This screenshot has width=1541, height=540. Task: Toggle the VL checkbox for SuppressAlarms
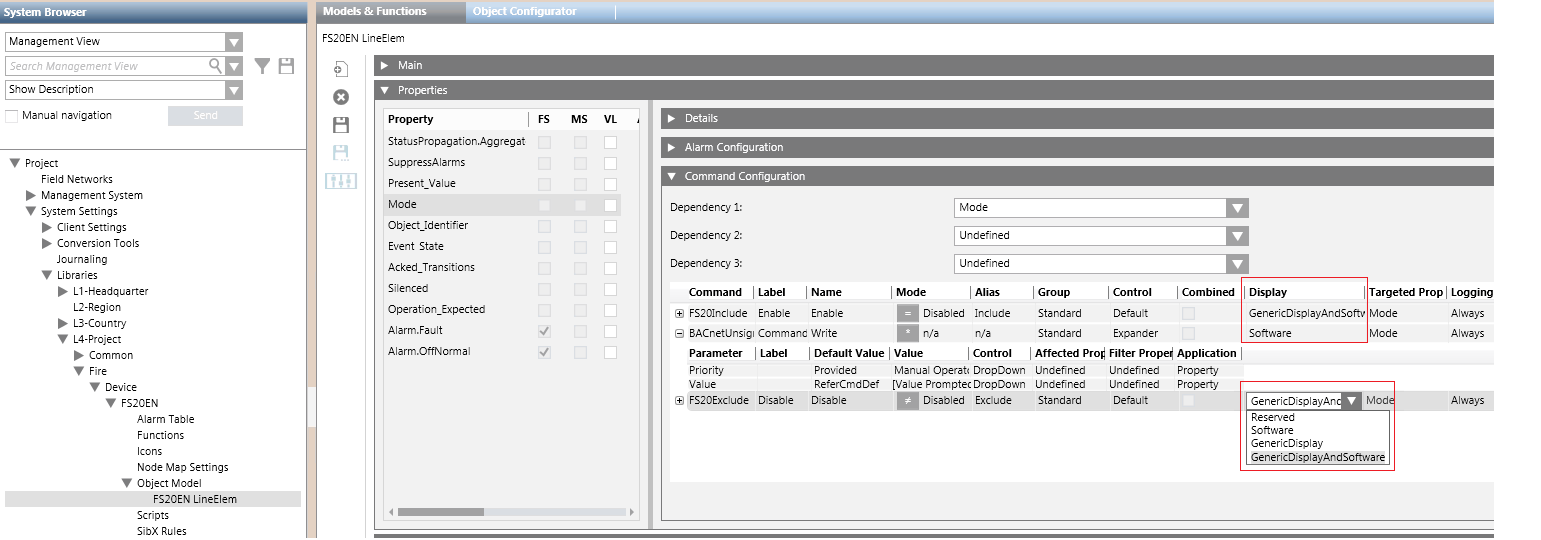click(610, 163)
